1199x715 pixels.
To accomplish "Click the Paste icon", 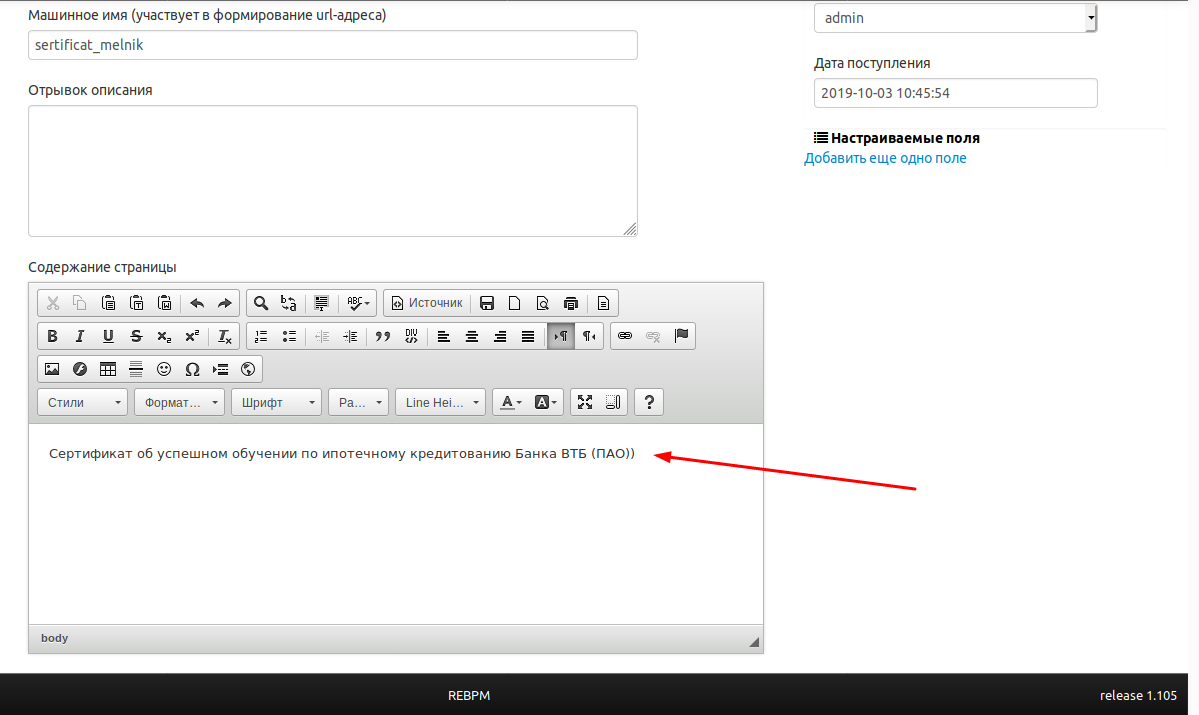I will point(109,303).
